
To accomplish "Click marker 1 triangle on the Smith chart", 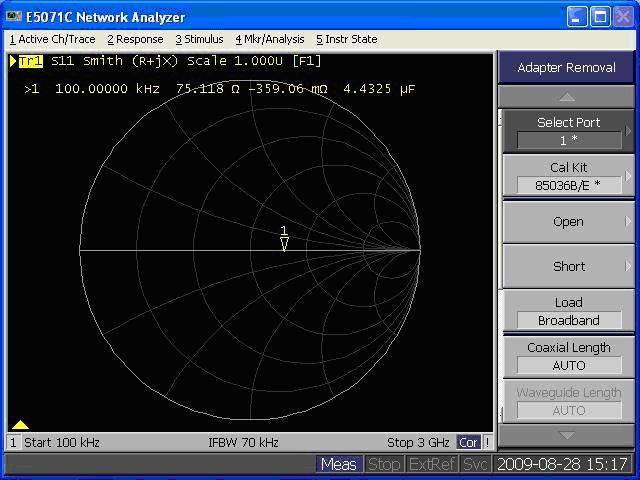I will coord(284,243).
